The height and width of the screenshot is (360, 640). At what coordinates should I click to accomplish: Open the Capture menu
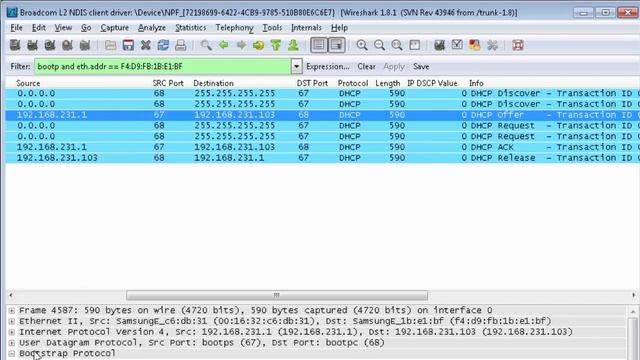[x=115, y=28]
